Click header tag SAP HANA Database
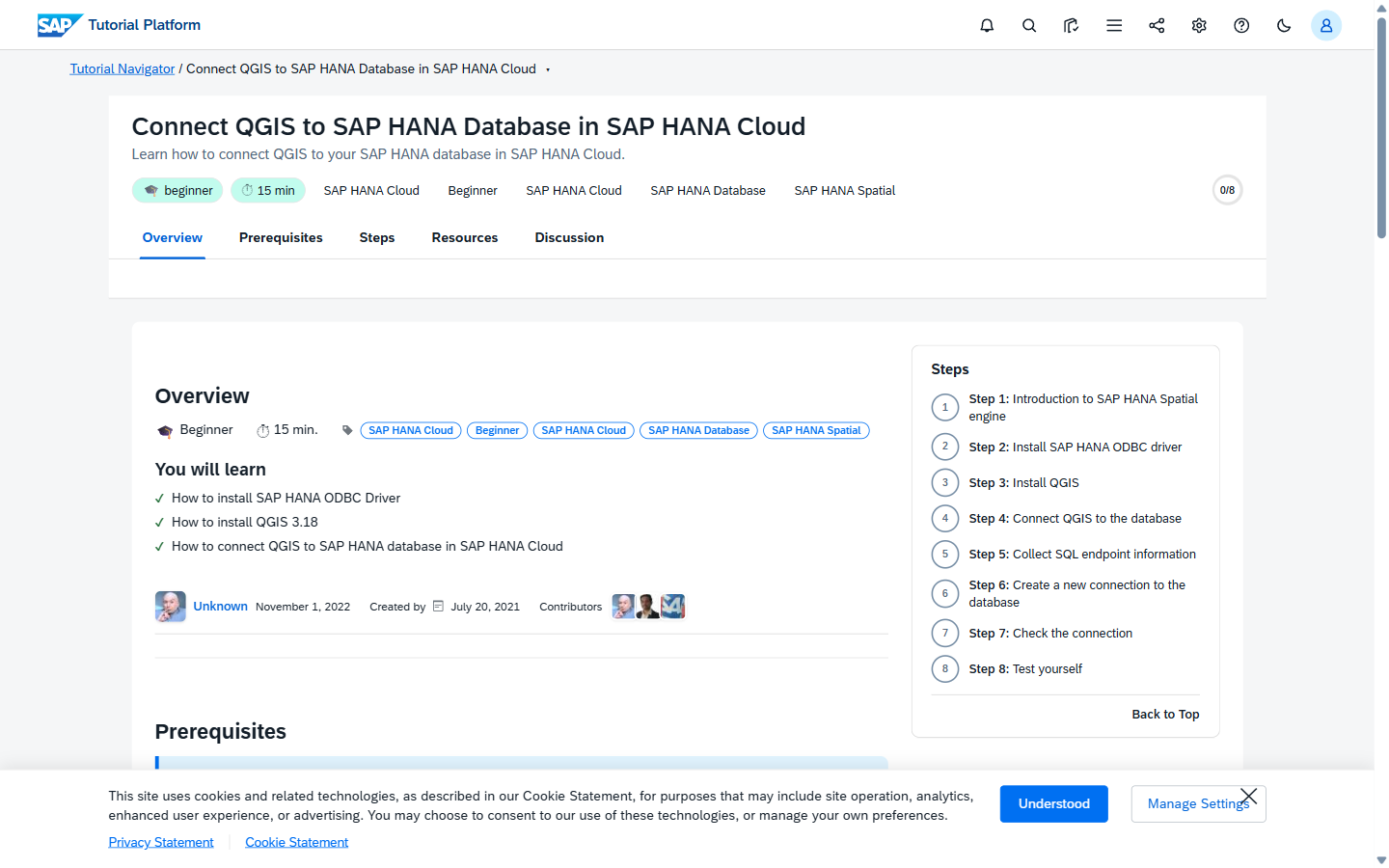The image size is (1389, 868). click(708, 190)
